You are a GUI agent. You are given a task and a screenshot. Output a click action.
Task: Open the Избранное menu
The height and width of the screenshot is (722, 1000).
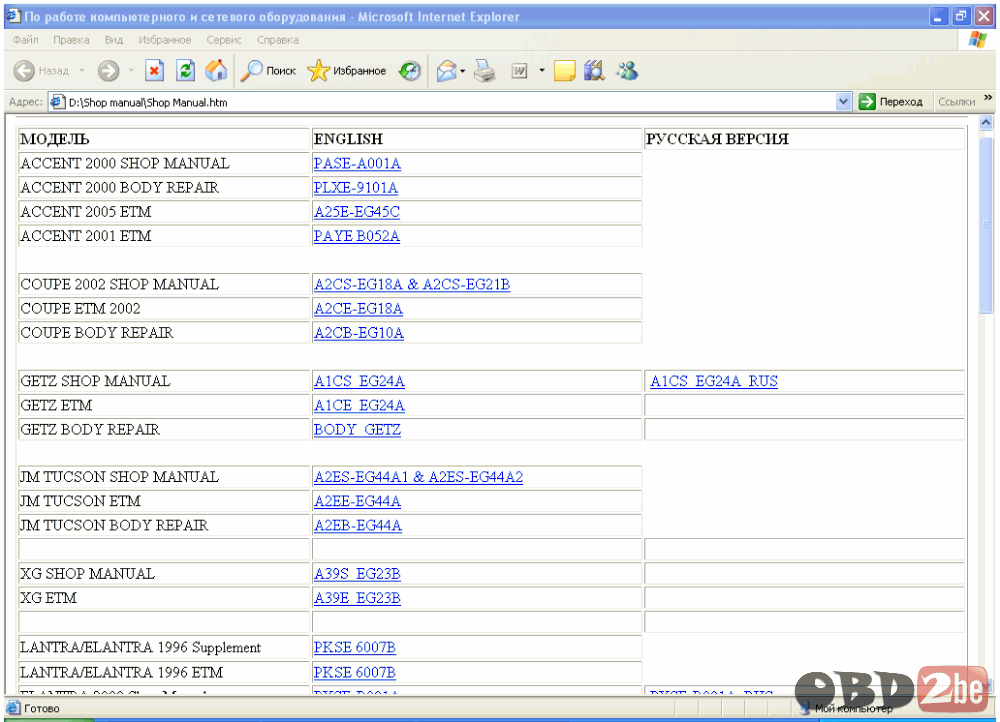(165, 40)
